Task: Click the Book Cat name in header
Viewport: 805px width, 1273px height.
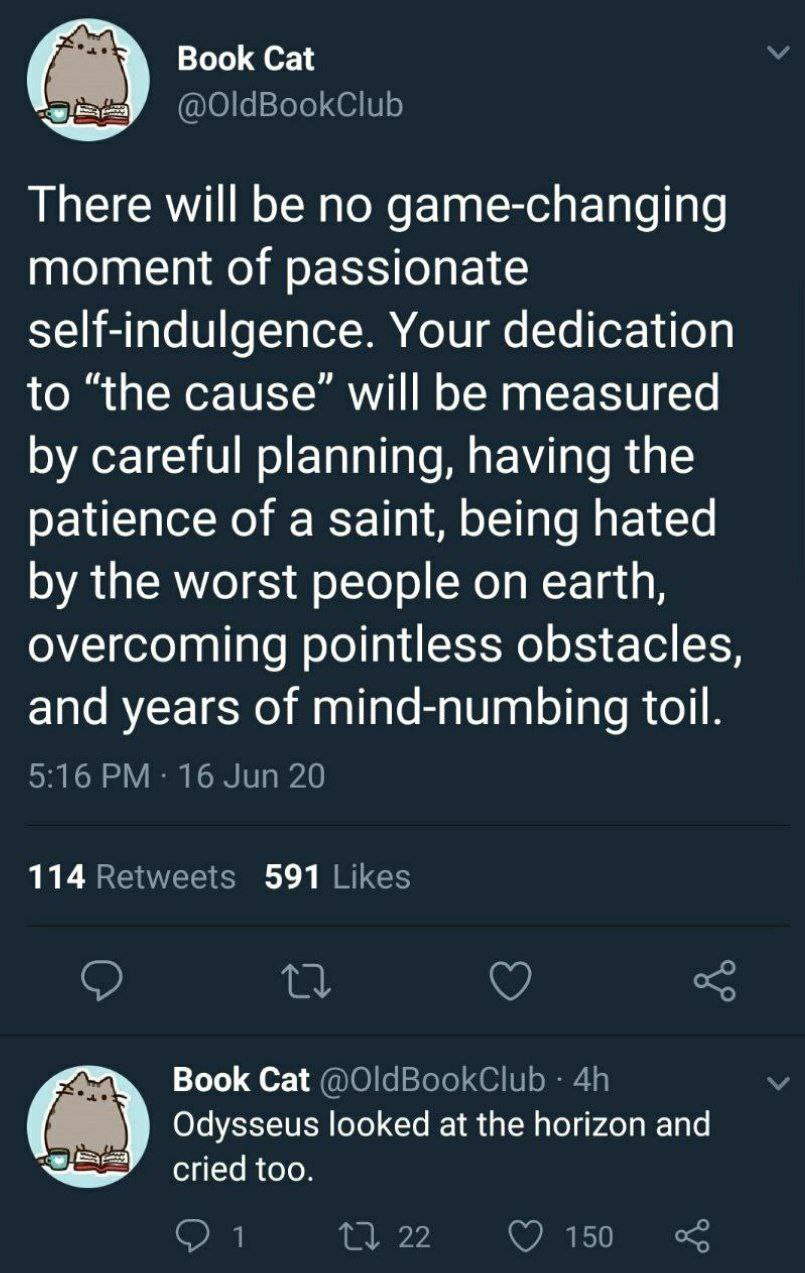Action: [x=245, y=59]
